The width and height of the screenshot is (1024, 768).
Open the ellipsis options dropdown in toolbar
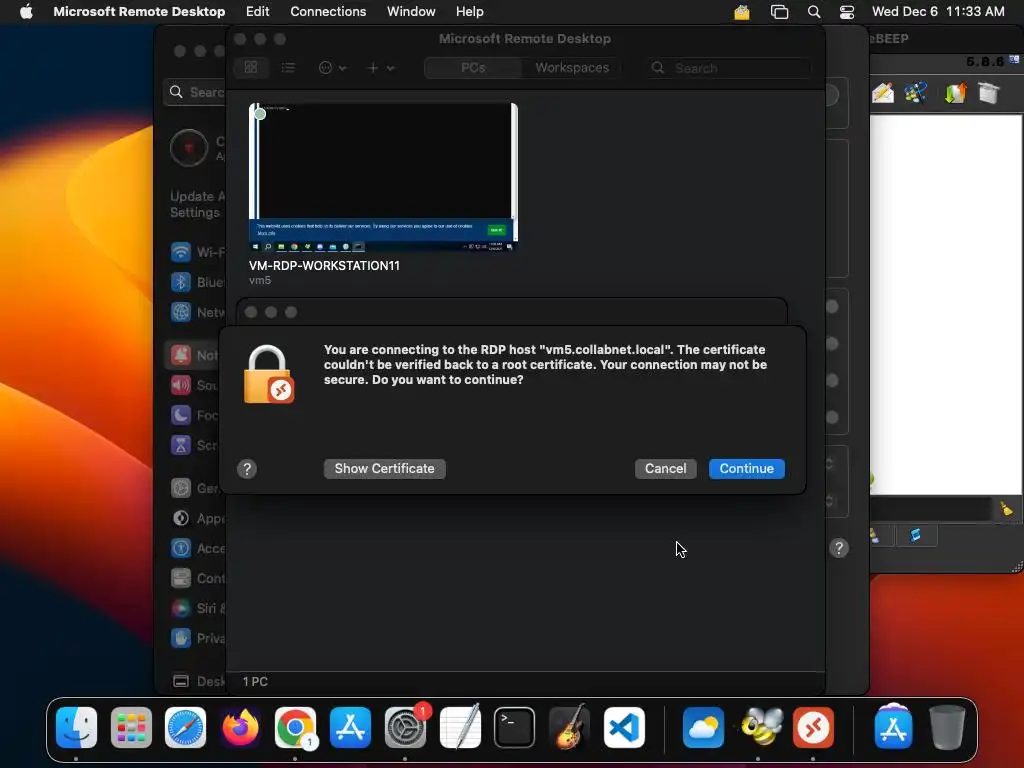(332, 67)
